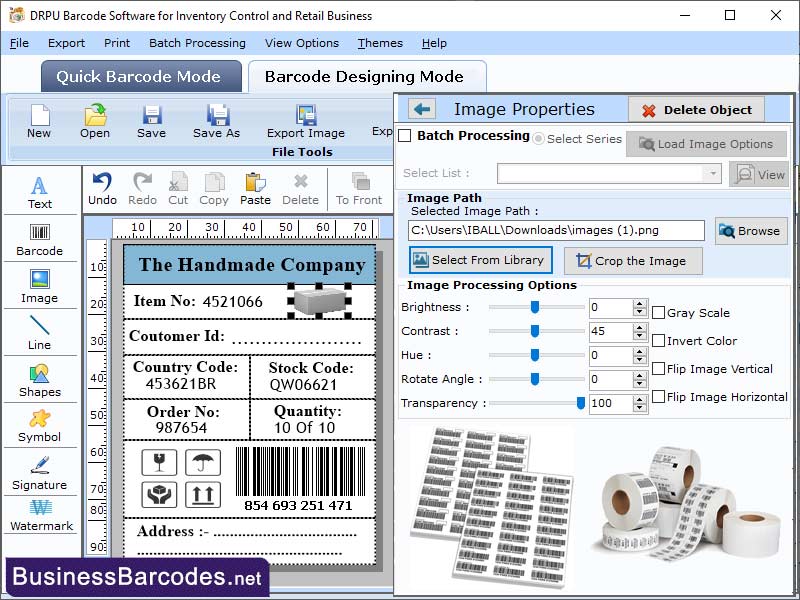This screenshot has height=600, width=800.
Task: Select the Shapes tool
Action: pos(40,384)
